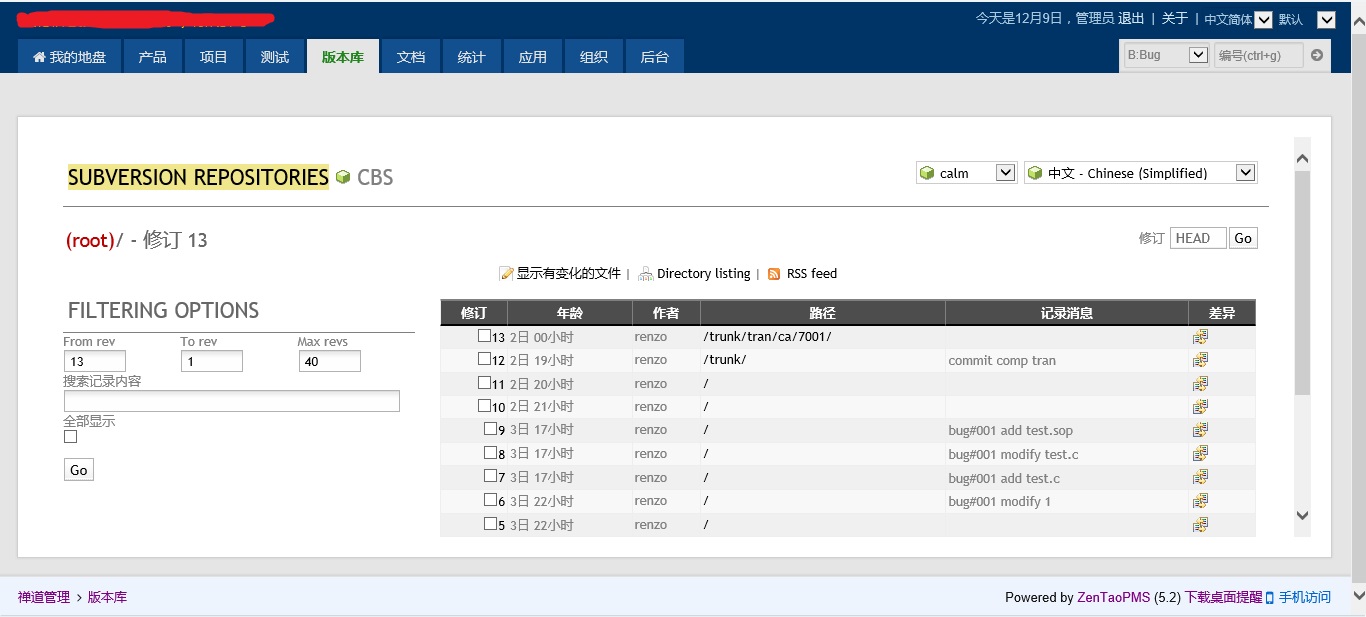Tick checkbox for revision 10
This screenshot has width=1366, height=617.
[484, 406]
